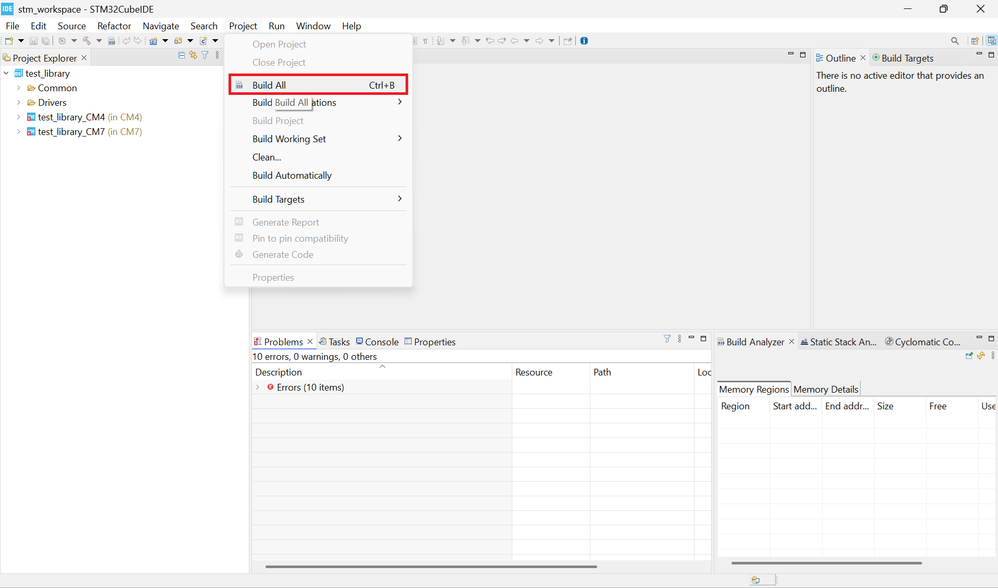Close the Outline tab
998x588 pixels.
coord(863,58)
